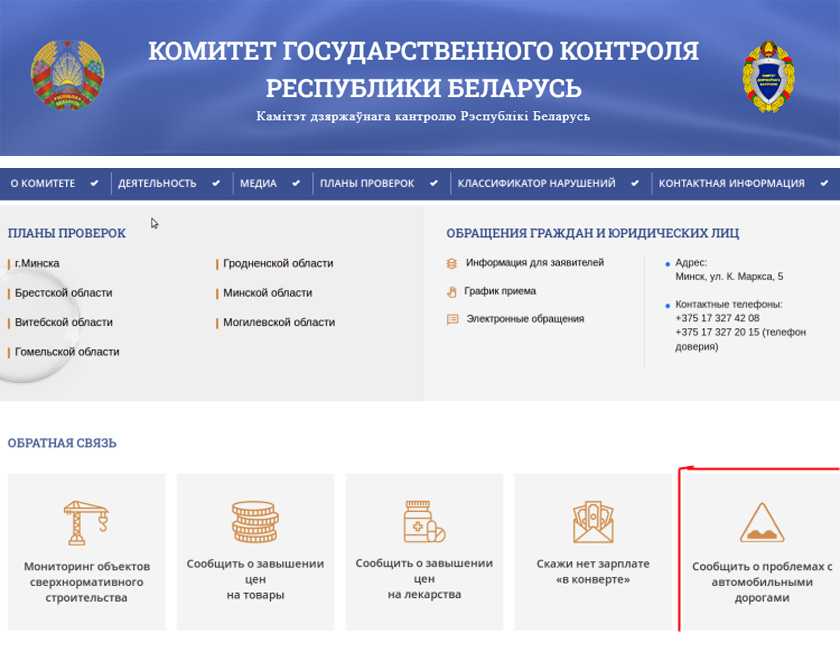This screenshot has height=645, width=840.
Task: Click the Belarus state emblem logo
Action: (x=68, y=76)
